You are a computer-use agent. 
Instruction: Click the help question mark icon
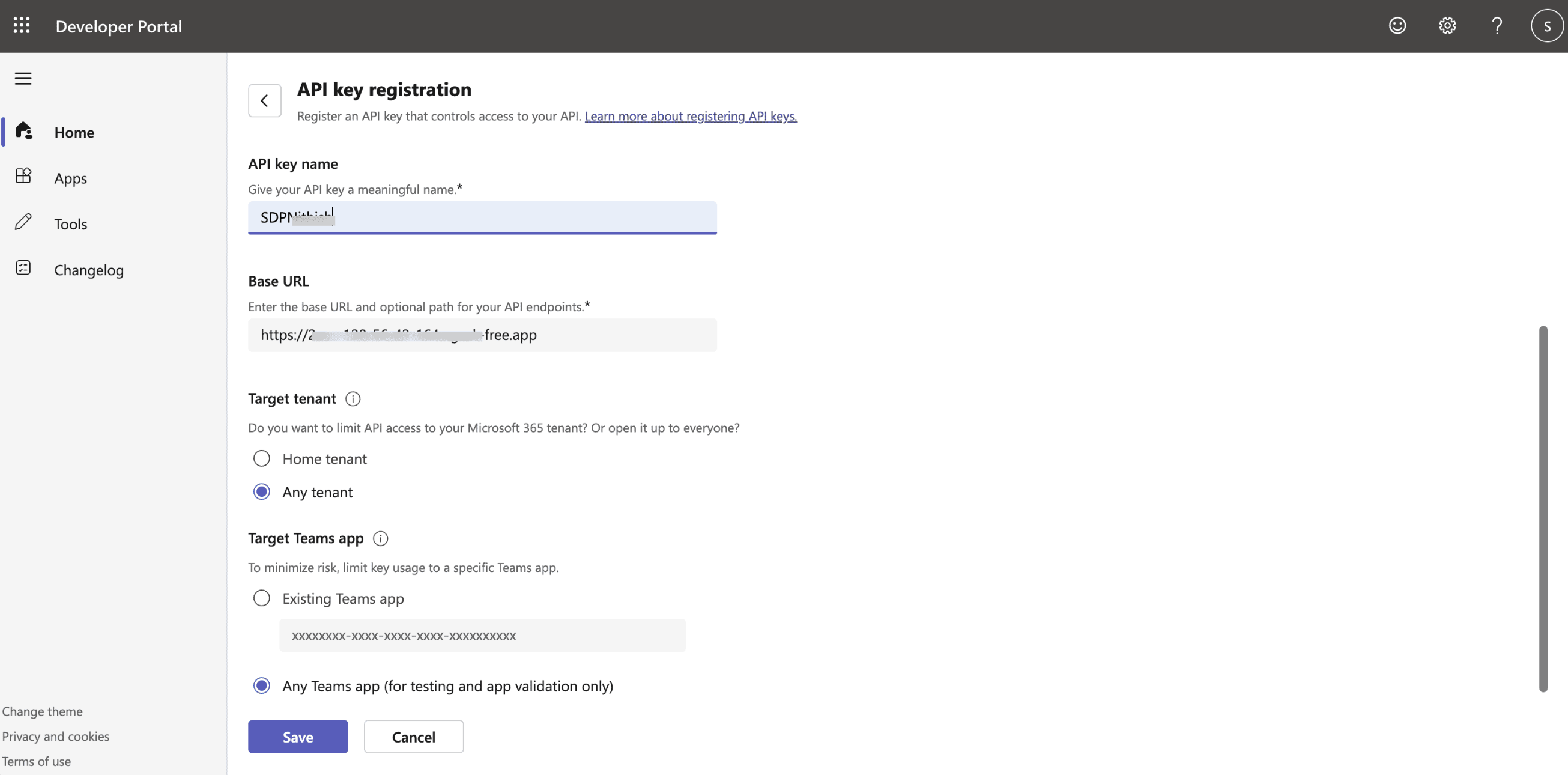[x=1497, y=26]
